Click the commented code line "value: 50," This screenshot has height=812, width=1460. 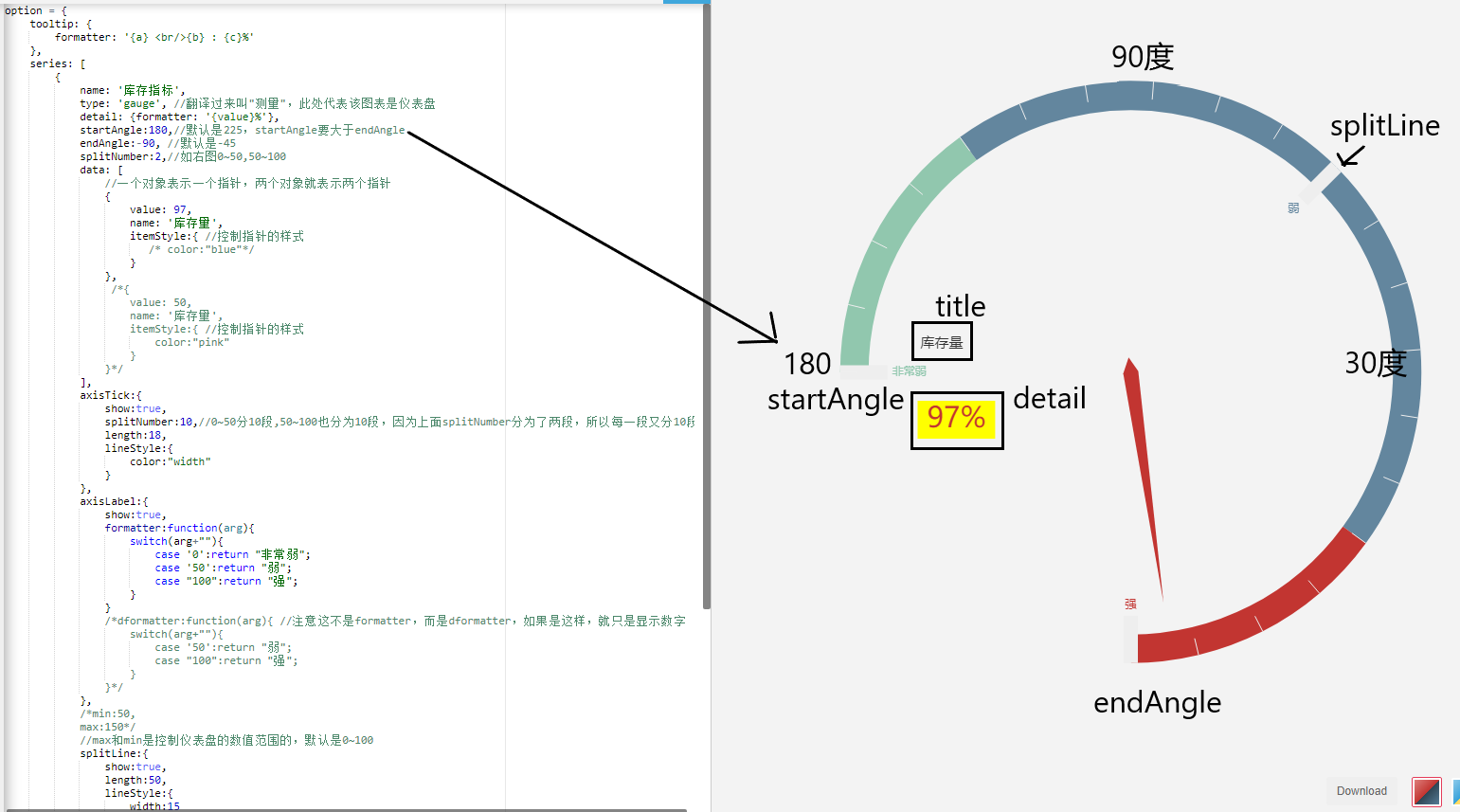[161, 302]
